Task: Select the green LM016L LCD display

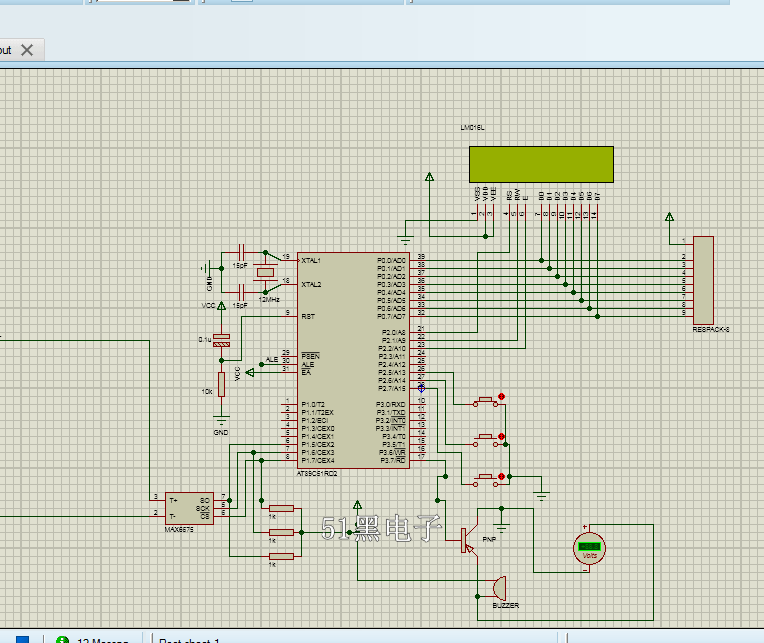Action: 541,162
